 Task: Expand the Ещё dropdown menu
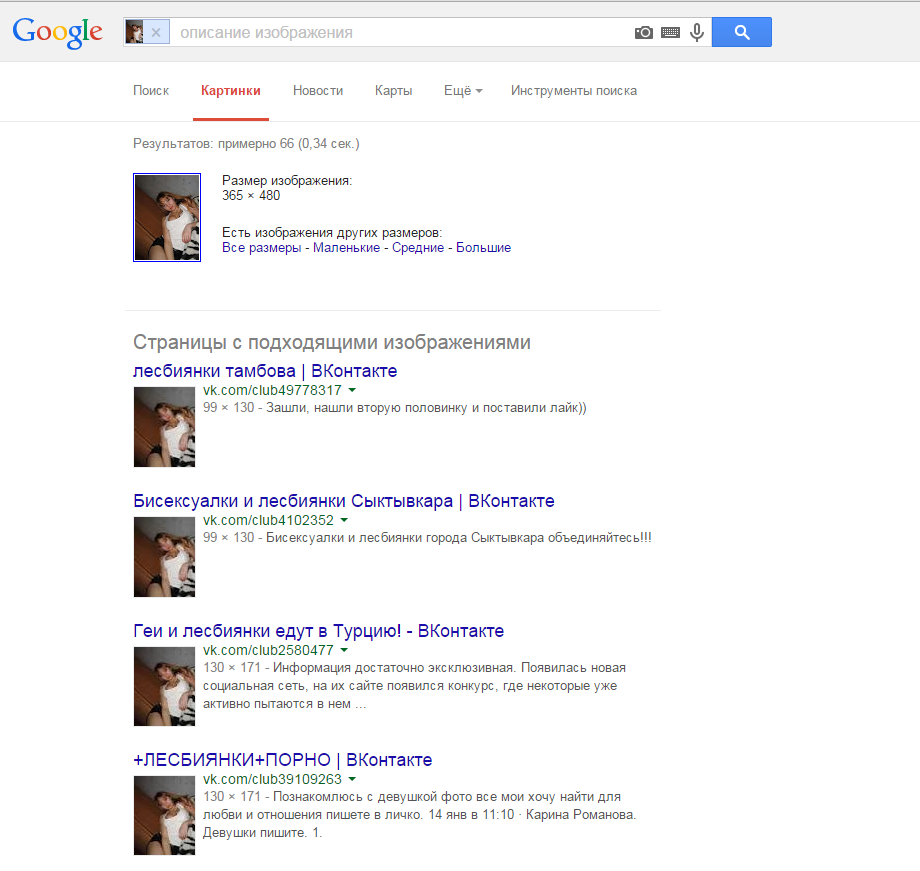(x=463, y=90)
